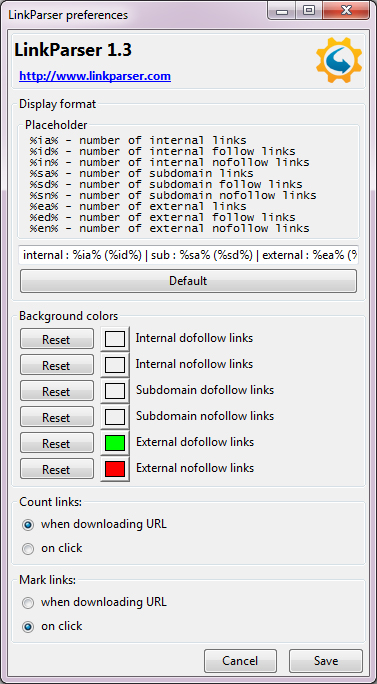Click the External nofollow links label
This screenshot has height=684, width=377.
point(195,468)
